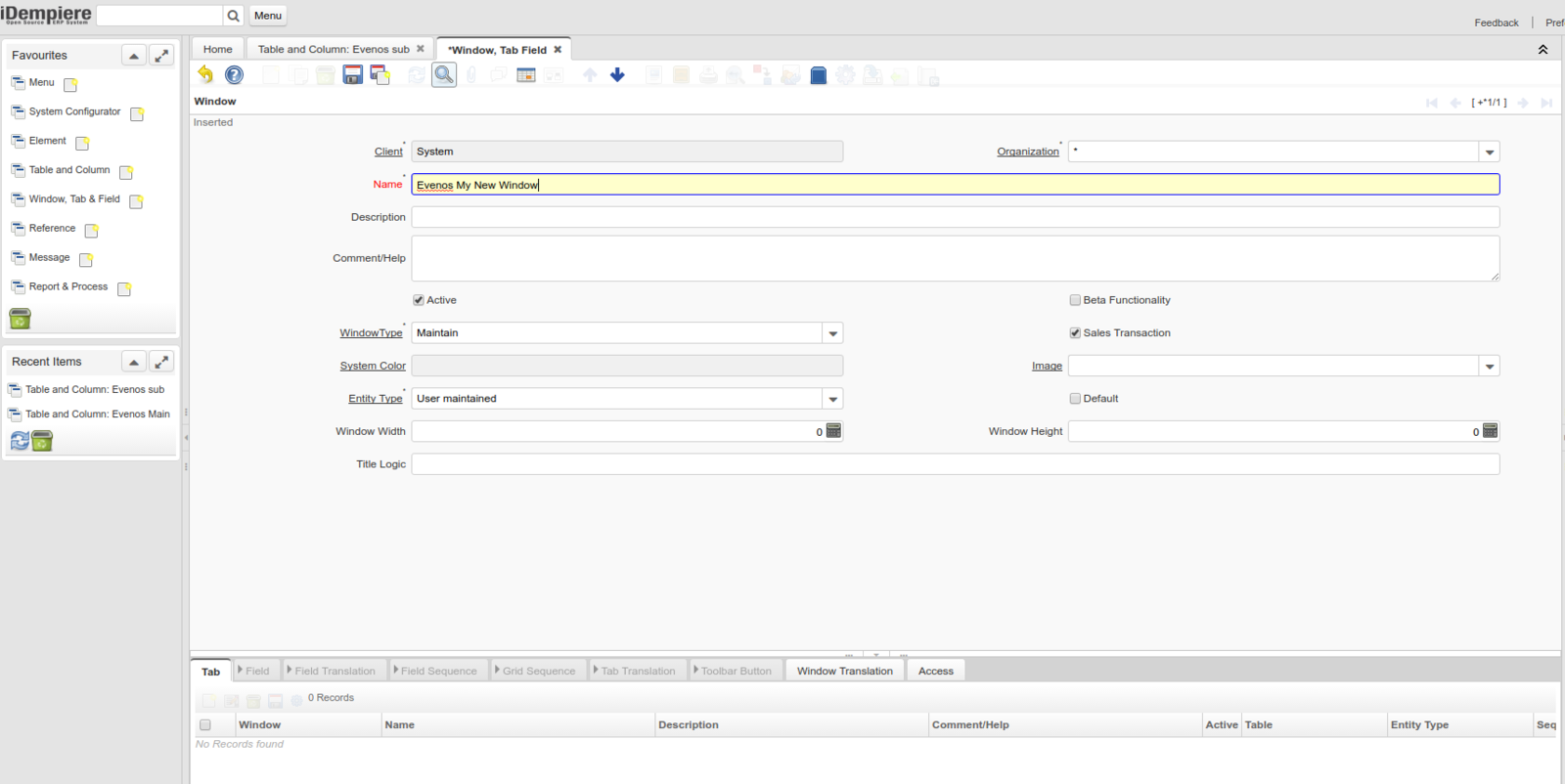
Task: Go to next record using down arrow
Action: point(617,75)
